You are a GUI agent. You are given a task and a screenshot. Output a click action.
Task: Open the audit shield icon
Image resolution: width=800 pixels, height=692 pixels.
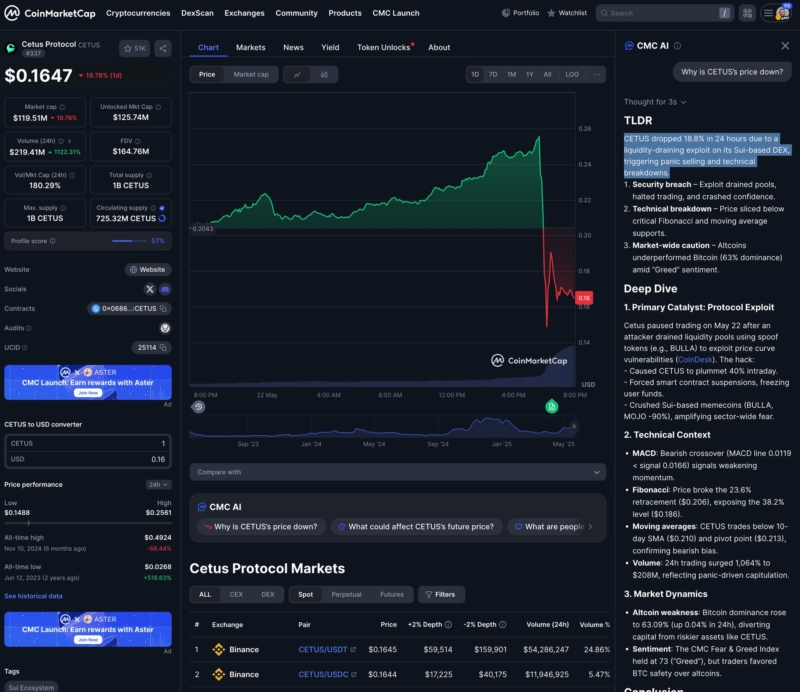(x=165, y=328)
